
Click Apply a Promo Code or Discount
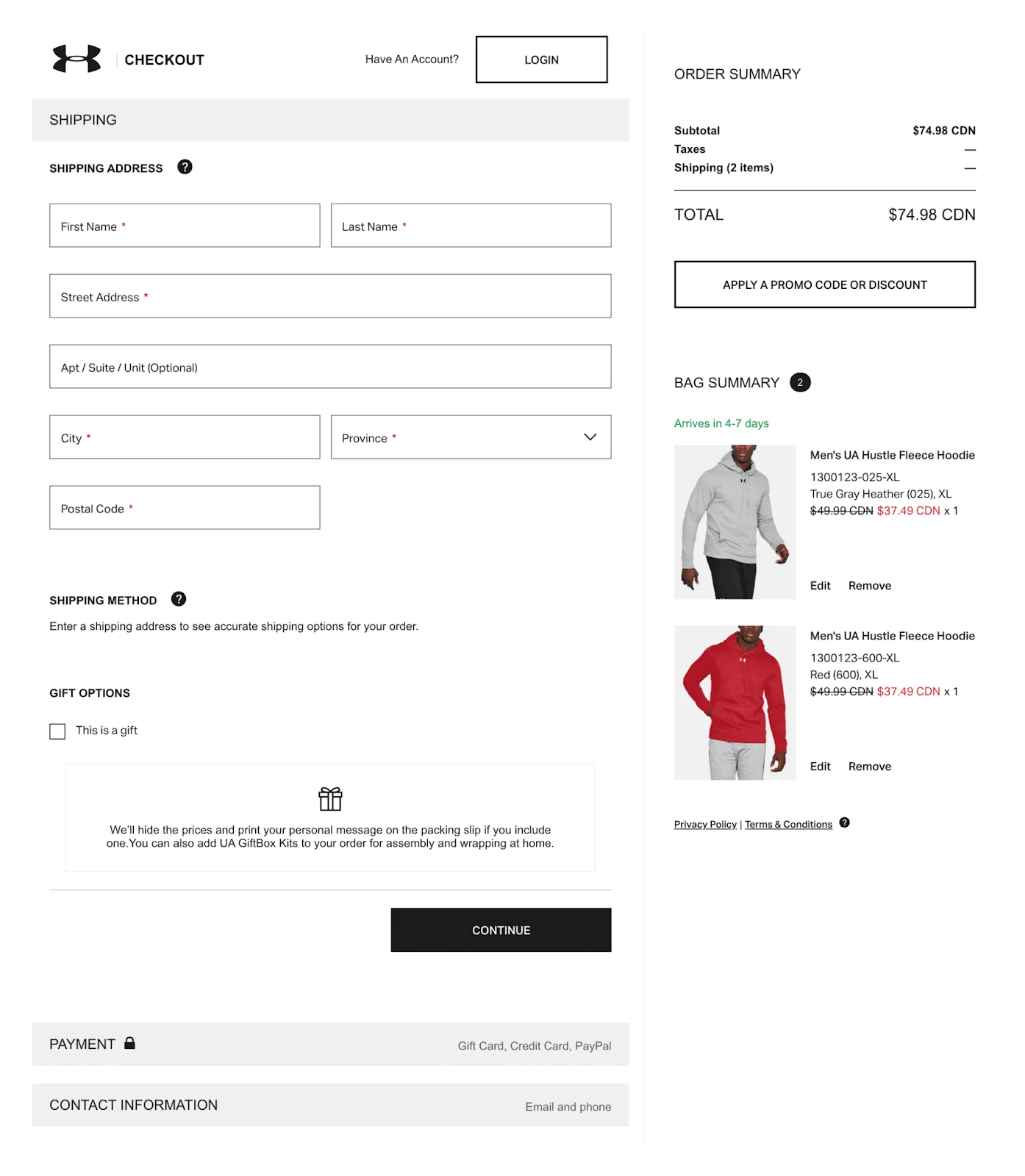[824, 284]
